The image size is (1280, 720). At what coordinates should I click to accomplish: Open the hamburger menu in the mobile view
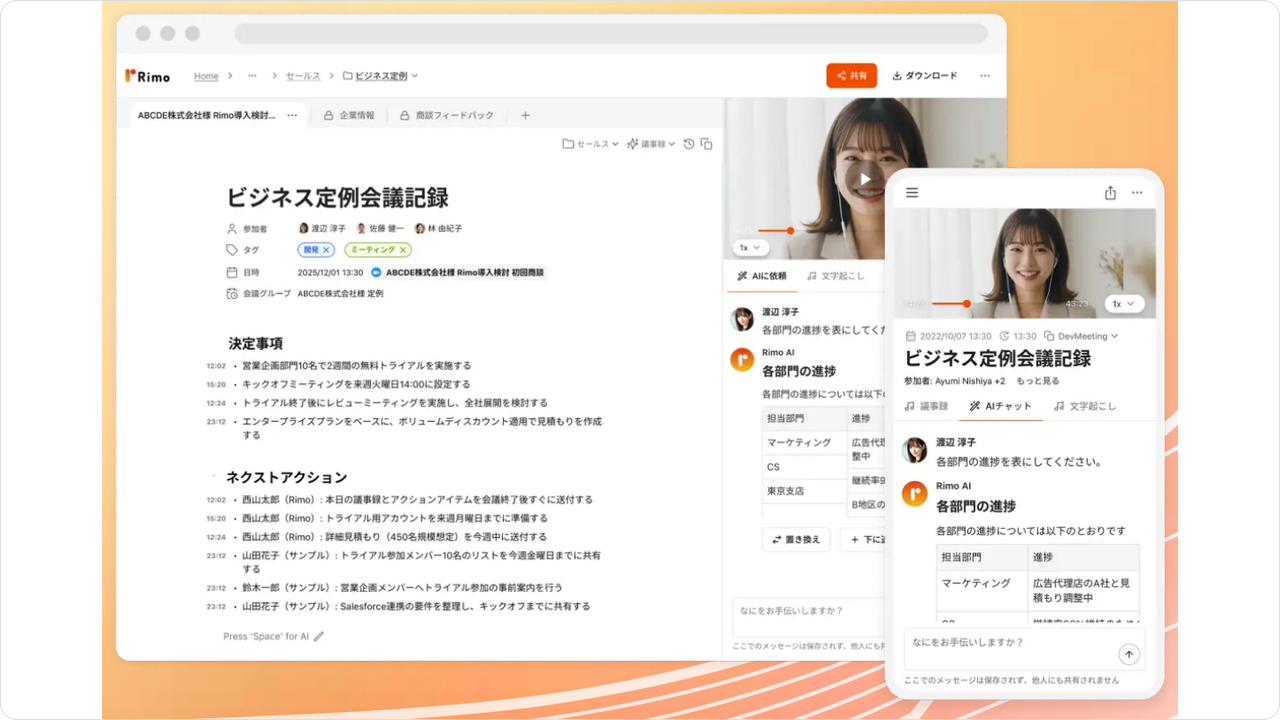[912, 193]
